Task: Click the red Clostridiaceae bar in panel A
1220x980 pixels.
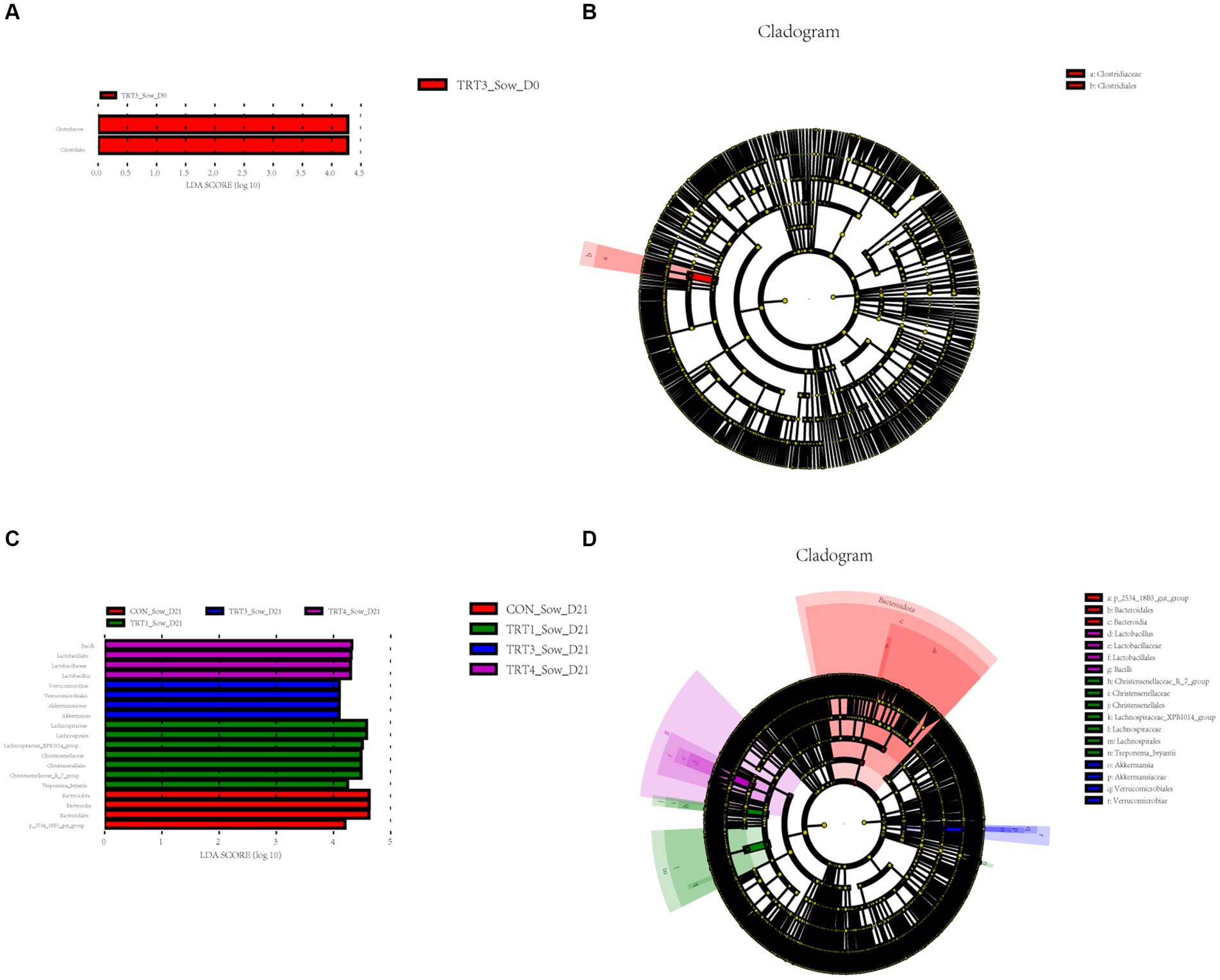Action: pos(223,124)
